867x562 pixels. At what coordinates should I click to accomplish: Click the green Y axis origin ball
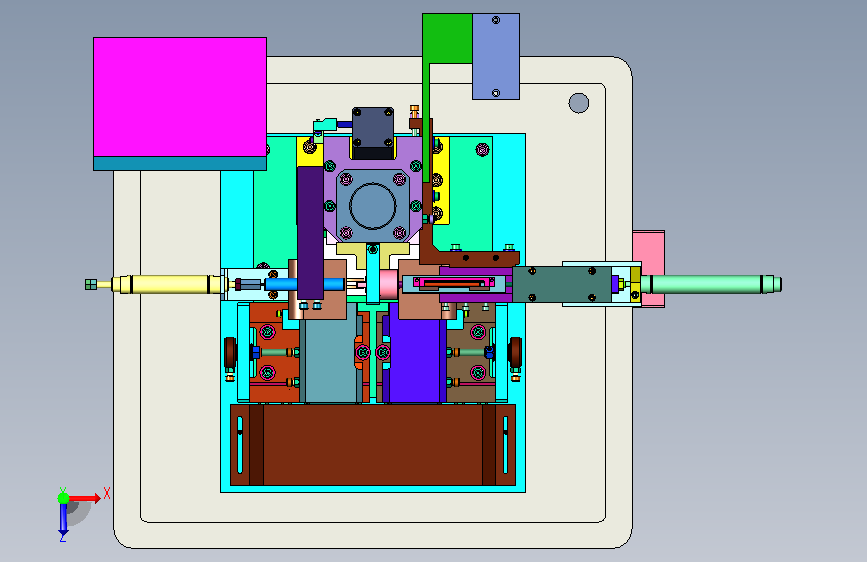(x=64, y=498)
